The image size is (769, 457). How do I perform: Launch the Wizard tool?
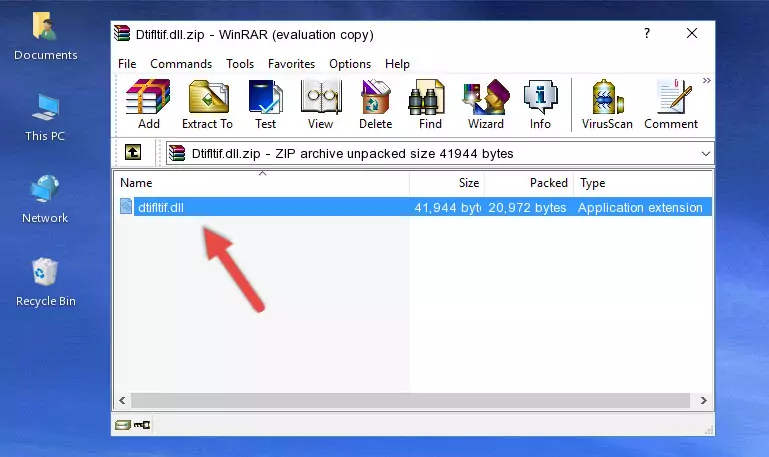(x=486, y=104)
